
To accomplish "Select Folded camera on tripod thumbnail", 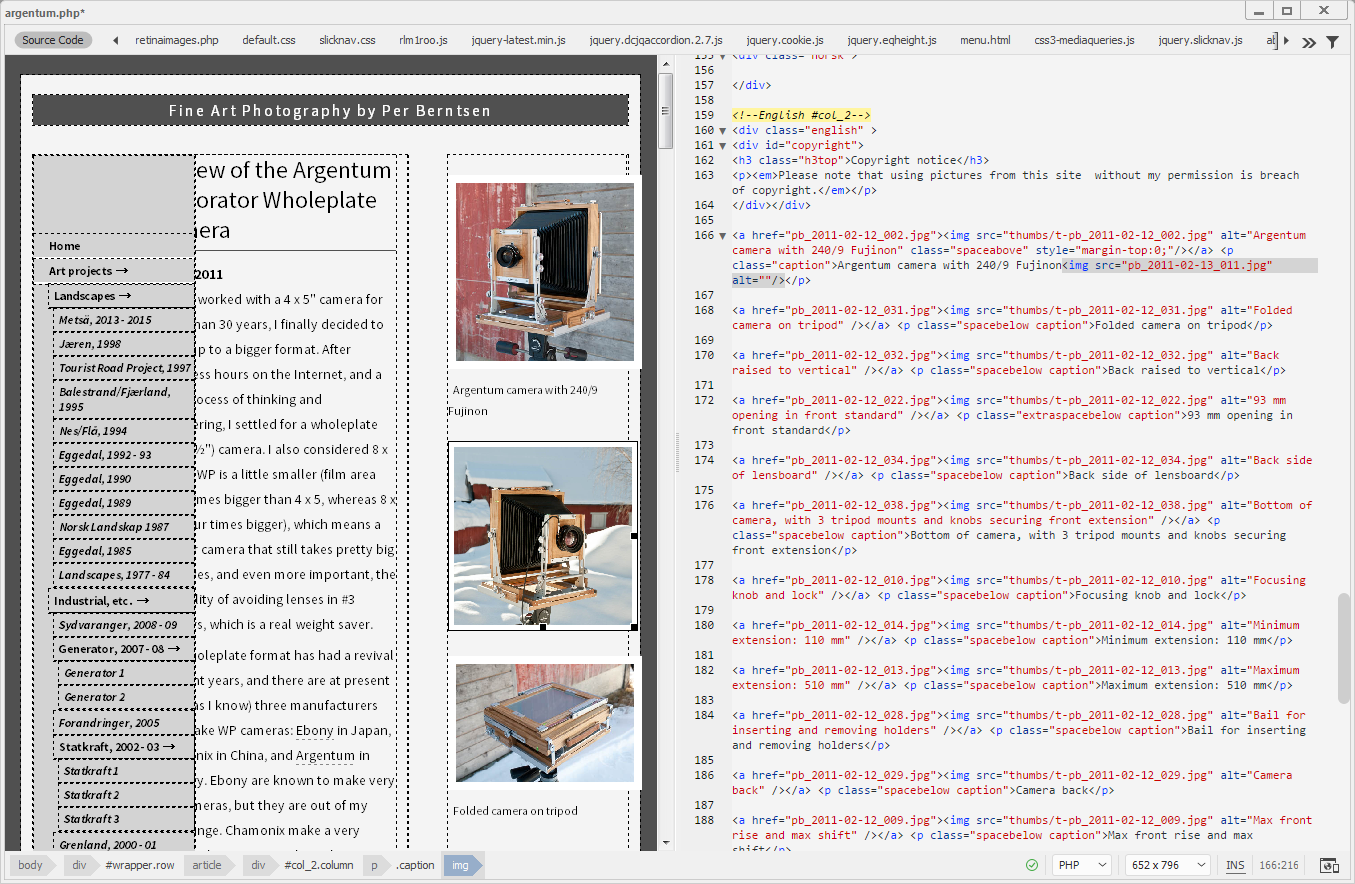I will tap(545, 723).
